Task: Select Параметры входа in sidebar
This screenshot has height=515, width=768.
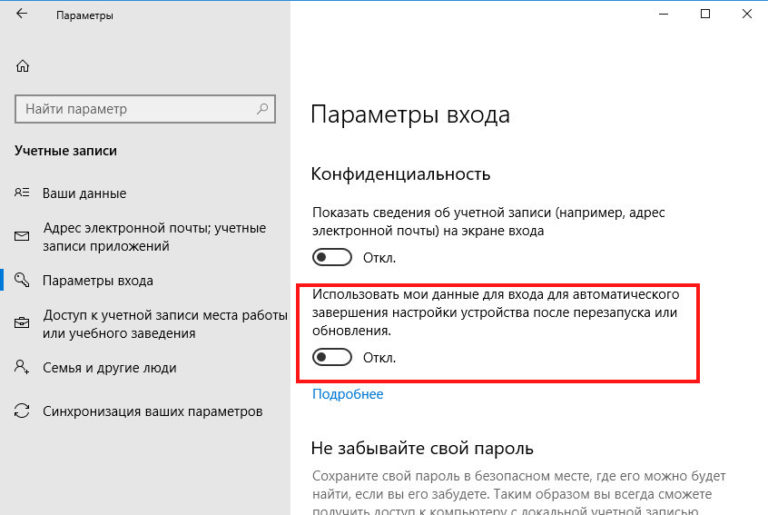Action: tap(97, 281)
